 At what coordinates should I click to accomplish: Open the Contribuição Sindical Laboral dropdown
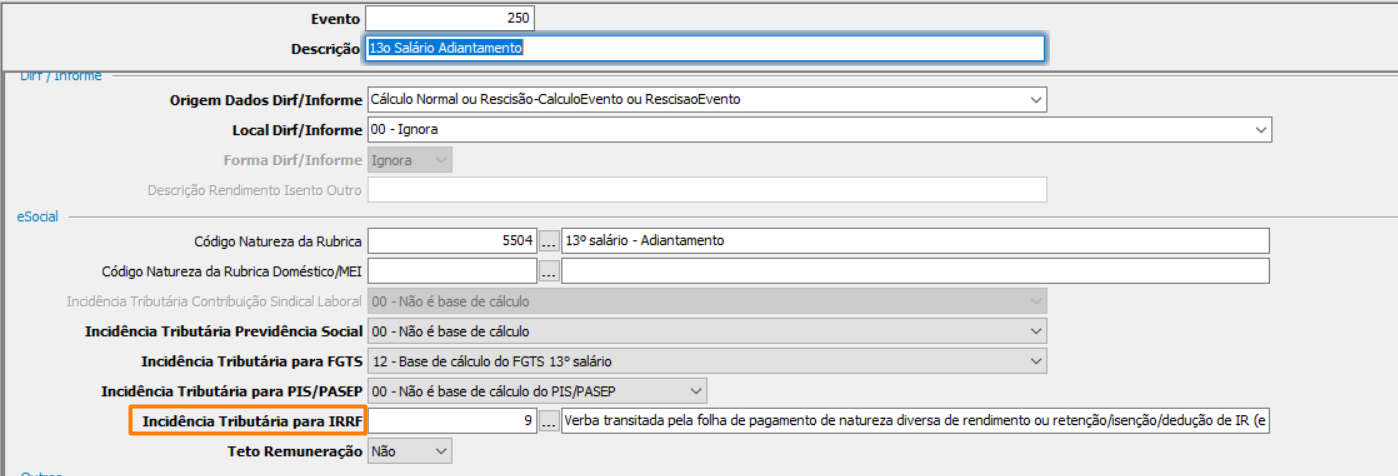pyautogui.click(x=706, y=301)
